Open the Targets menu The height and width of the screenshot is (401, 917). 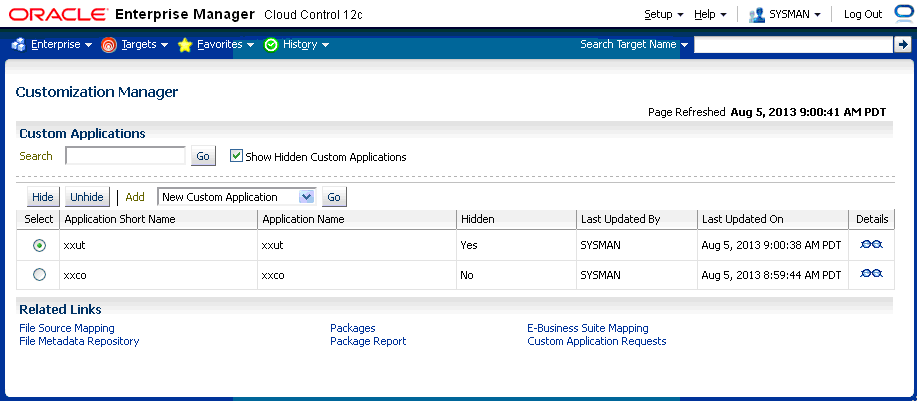(x=145, y=44)
